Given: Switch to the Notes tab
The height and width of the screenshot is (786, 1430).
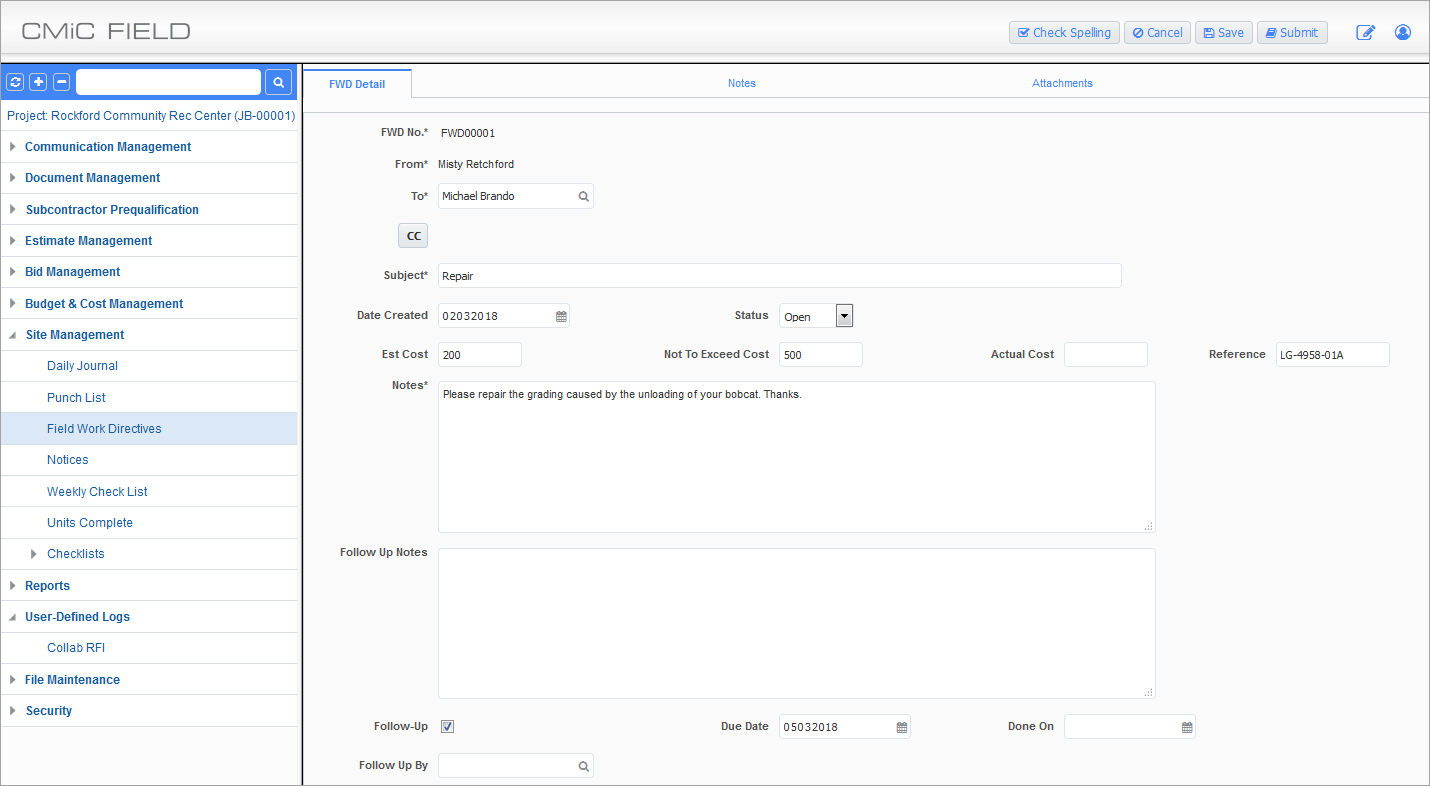Looking at the screenshot, I should [x=741, y=83].
